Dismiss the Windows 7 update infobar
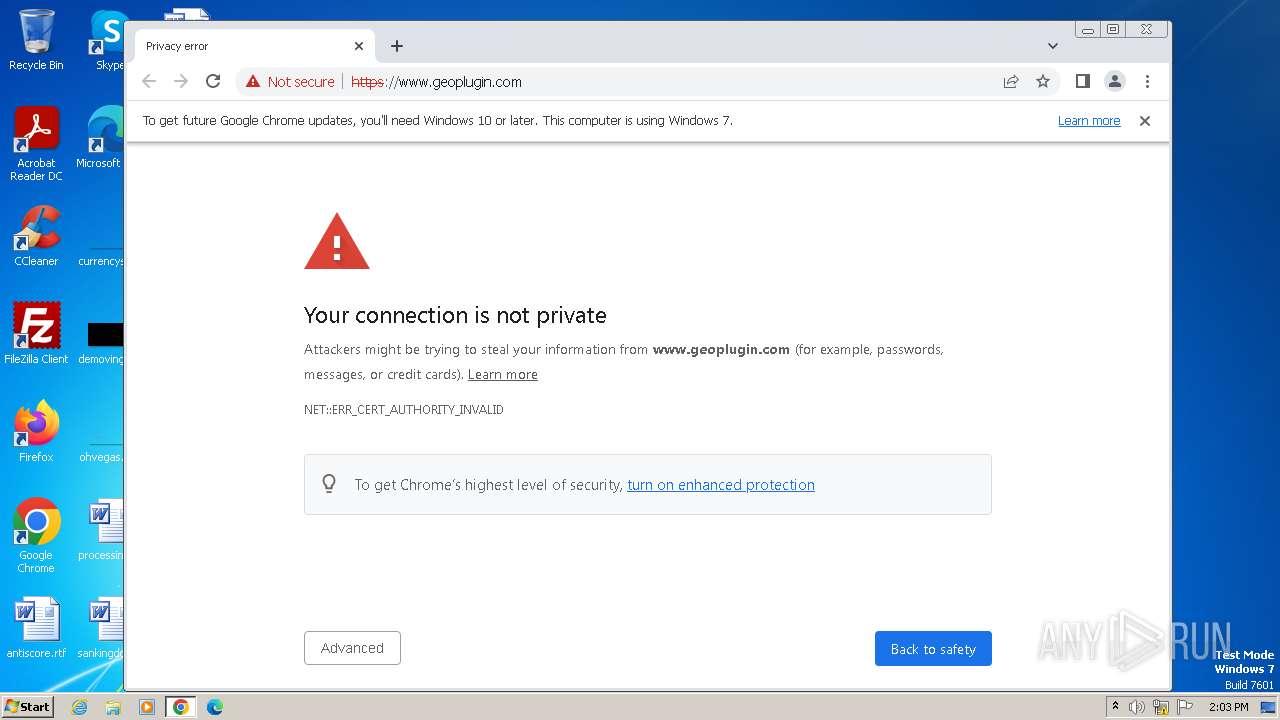 (x=1145, y=121)
